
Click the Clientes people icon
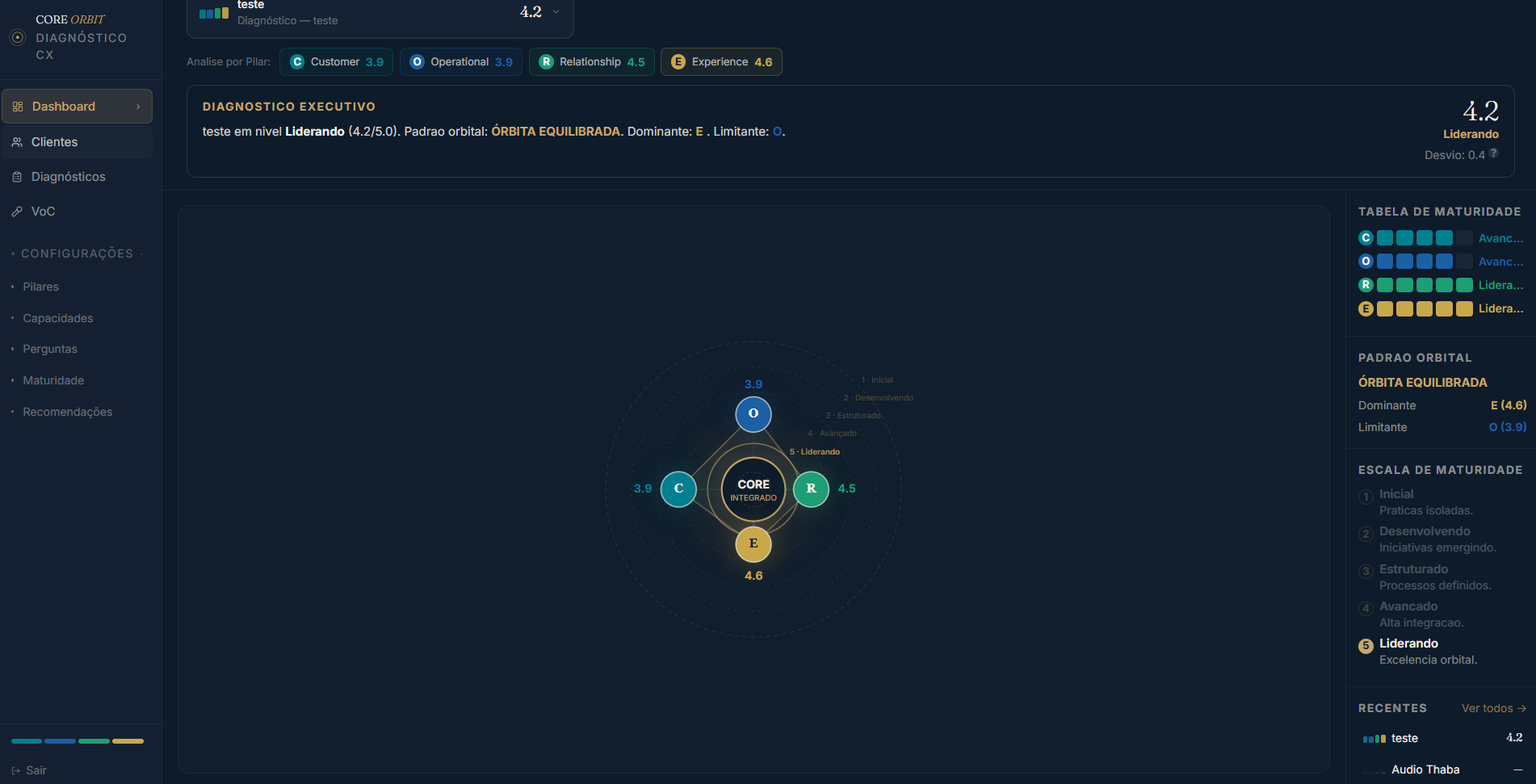(17, 142)
